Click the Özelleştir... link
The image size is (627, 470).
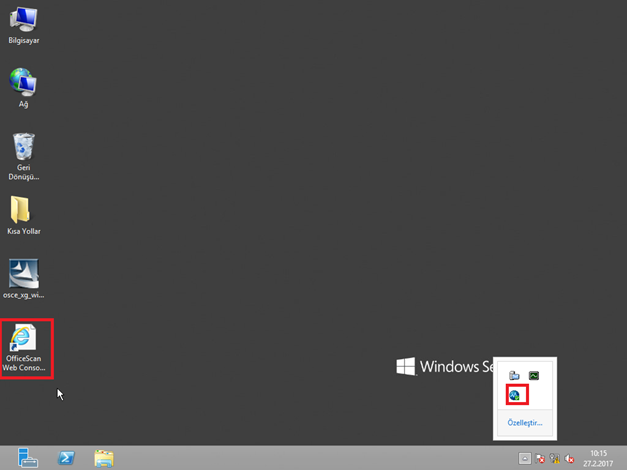pyautogui.click(x=525, y=423)
